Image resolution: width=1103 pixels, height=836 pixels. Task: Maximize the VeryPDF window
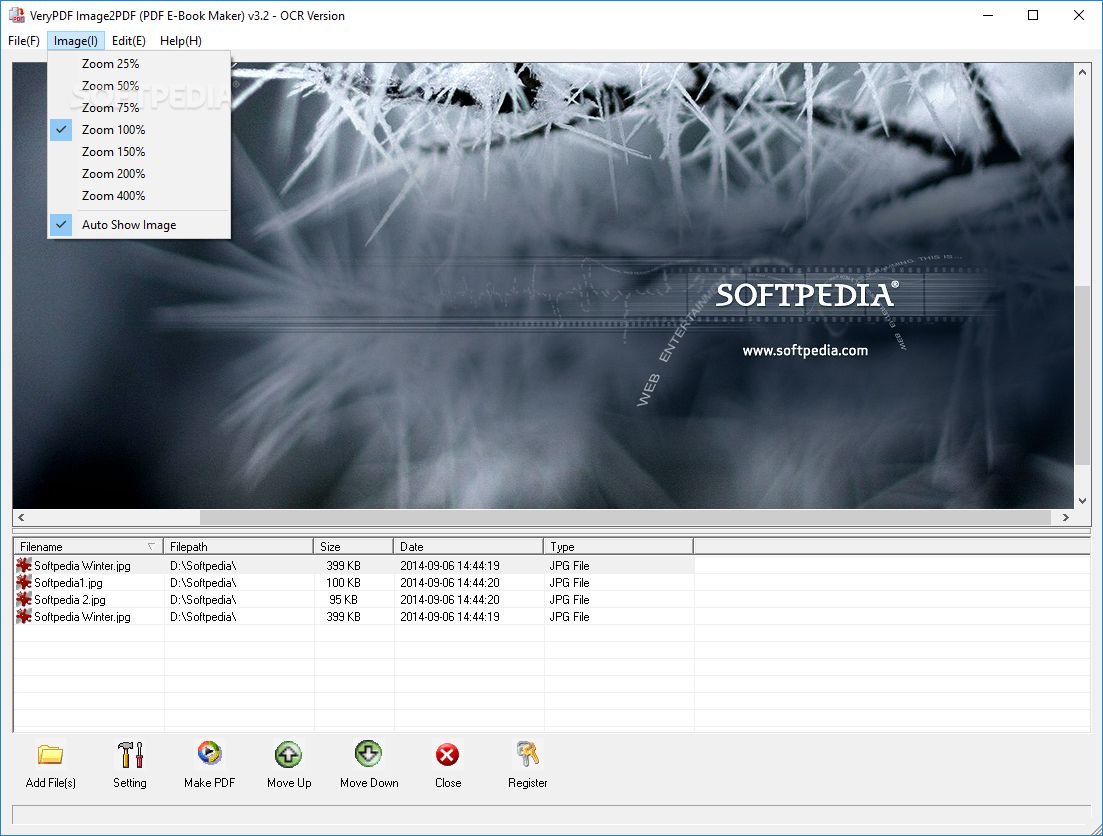coord(1033,15)
